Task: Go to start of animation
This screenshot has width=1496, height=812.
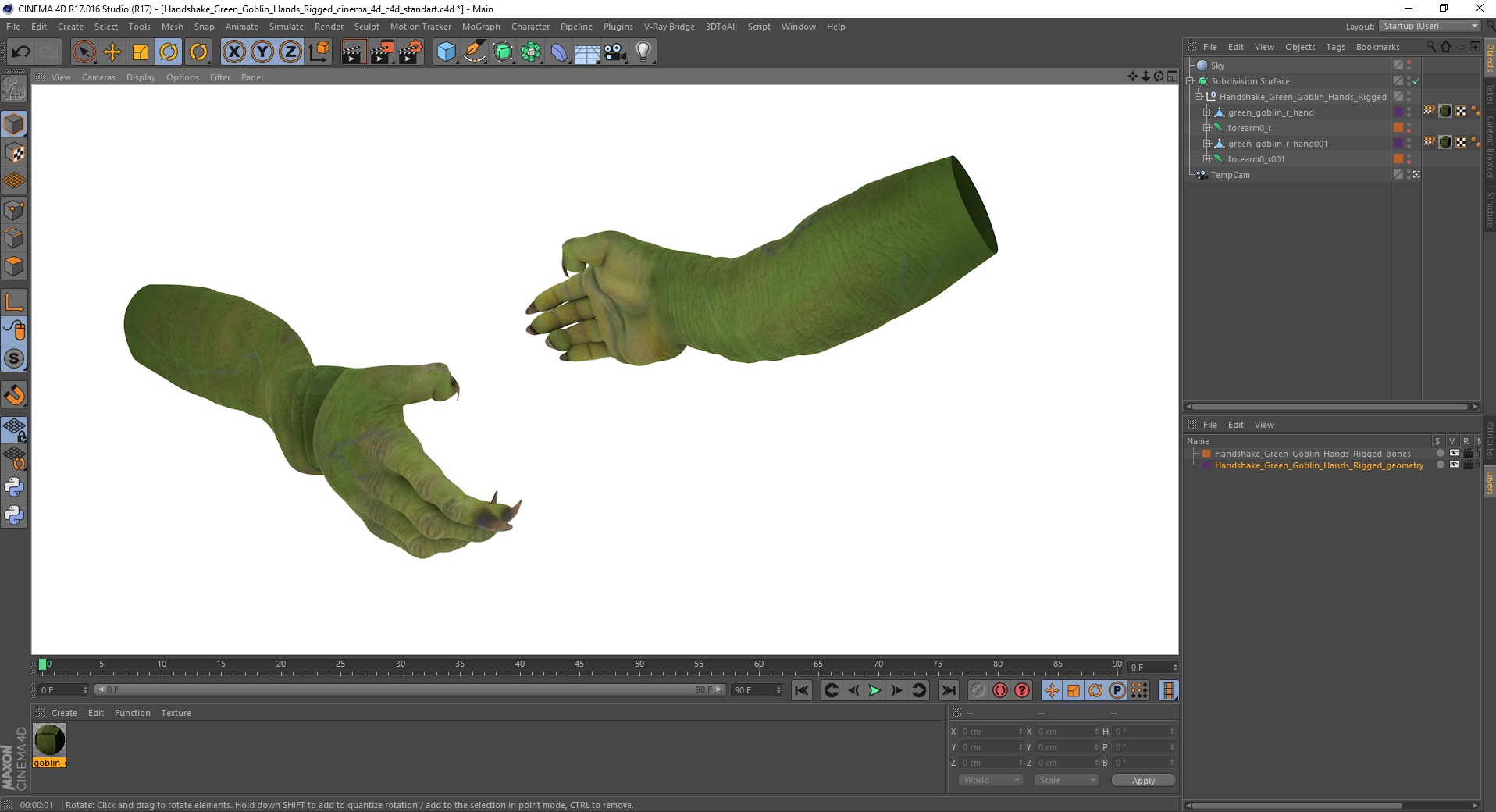Action: pos(802,690)
